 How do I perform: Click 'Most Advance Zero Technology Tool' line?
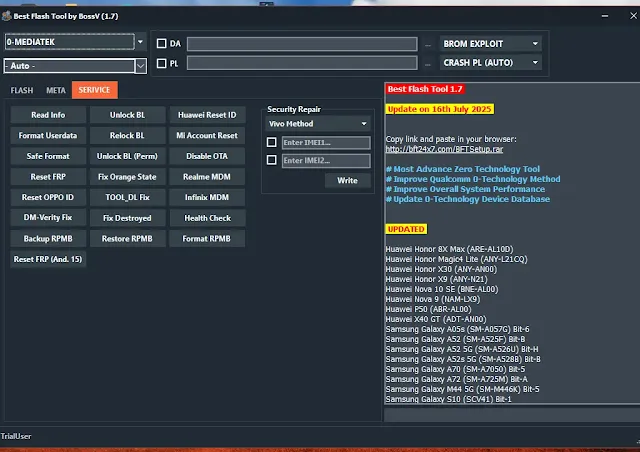point(463,169)
